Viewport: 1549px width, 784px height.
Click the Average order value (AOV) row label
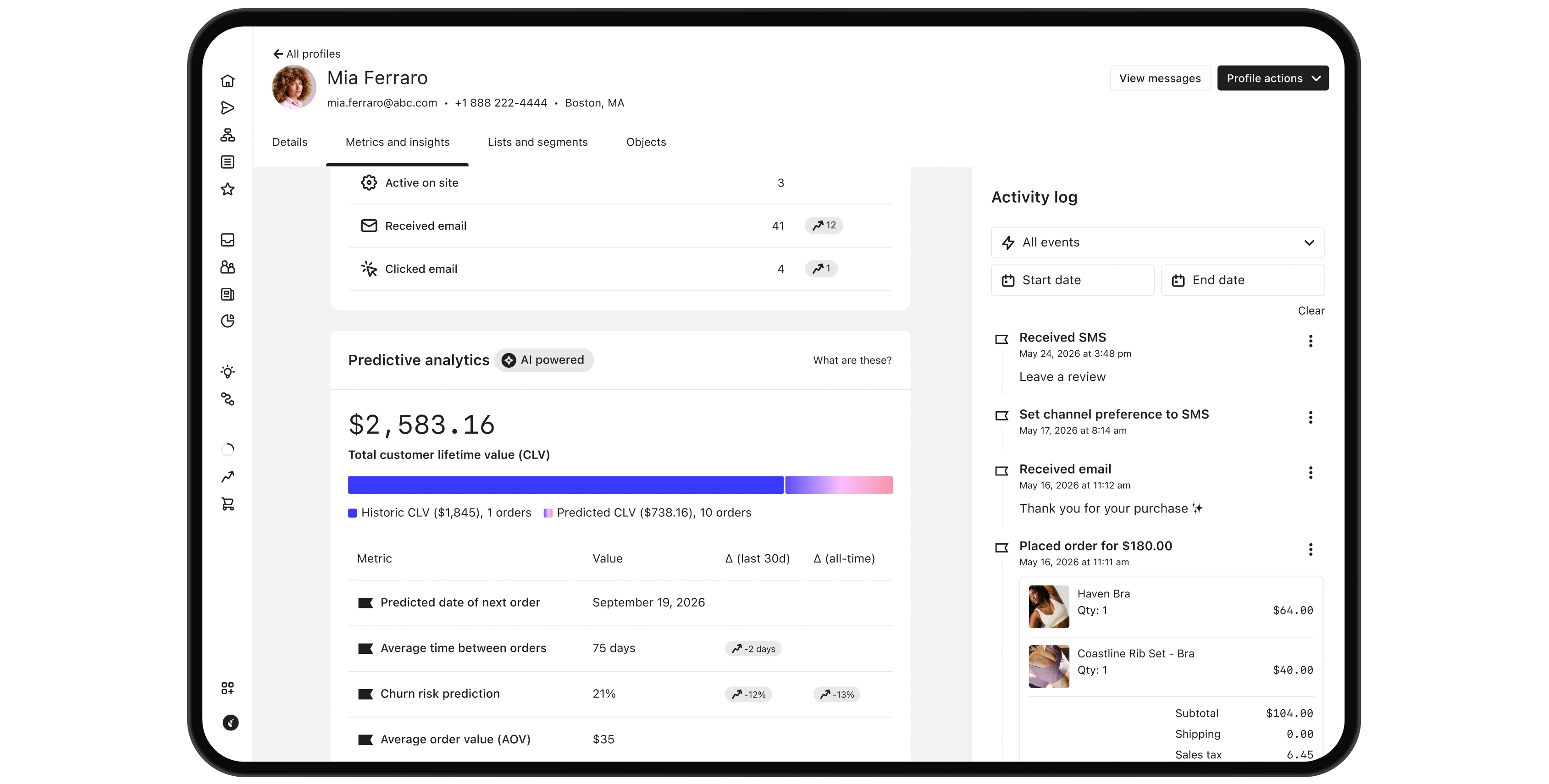tap(455, 740)
